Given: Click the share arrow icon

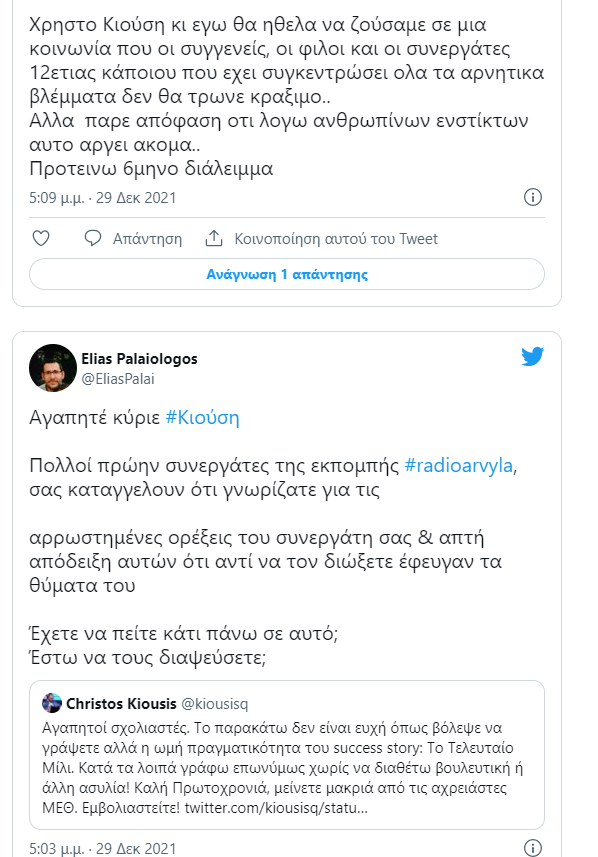Looking at the screenshot, I should click(214, 238).
